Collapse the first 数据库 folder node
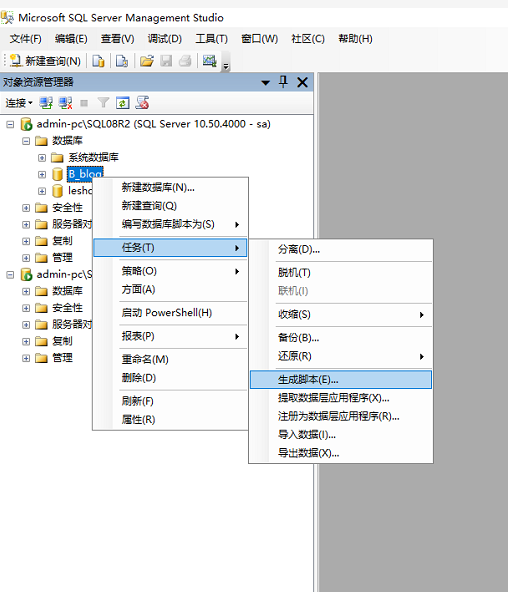 (26, 141)
